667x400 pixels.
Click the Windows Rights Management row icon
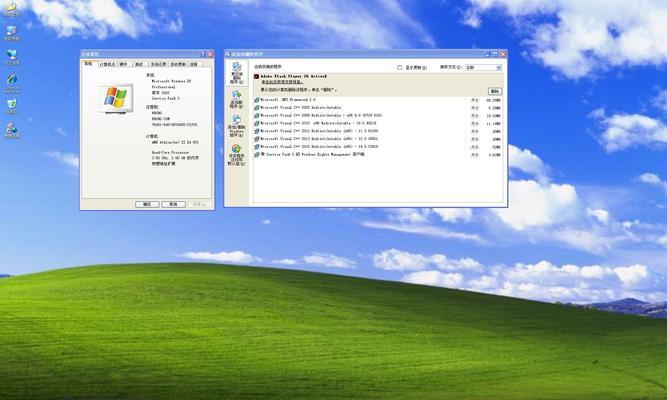click(x=257, y=154)
